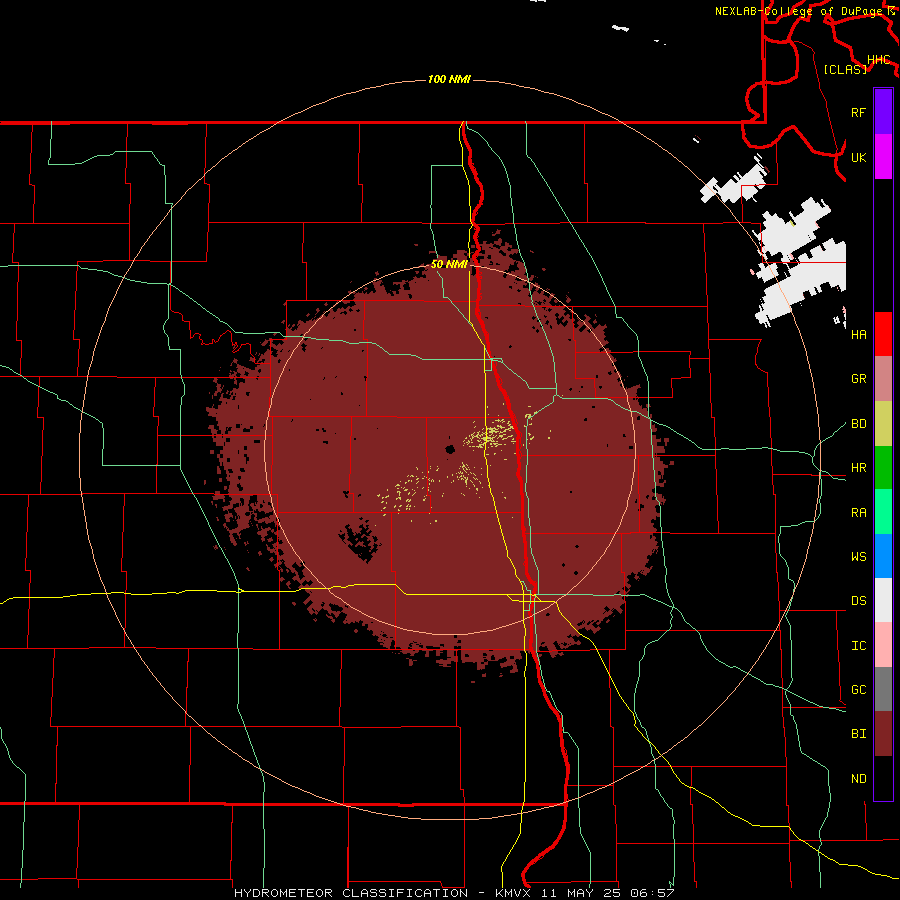The height and width of the screenshot is (900, 900).
Task: Click the HHC product label
Action: point(878,60)
